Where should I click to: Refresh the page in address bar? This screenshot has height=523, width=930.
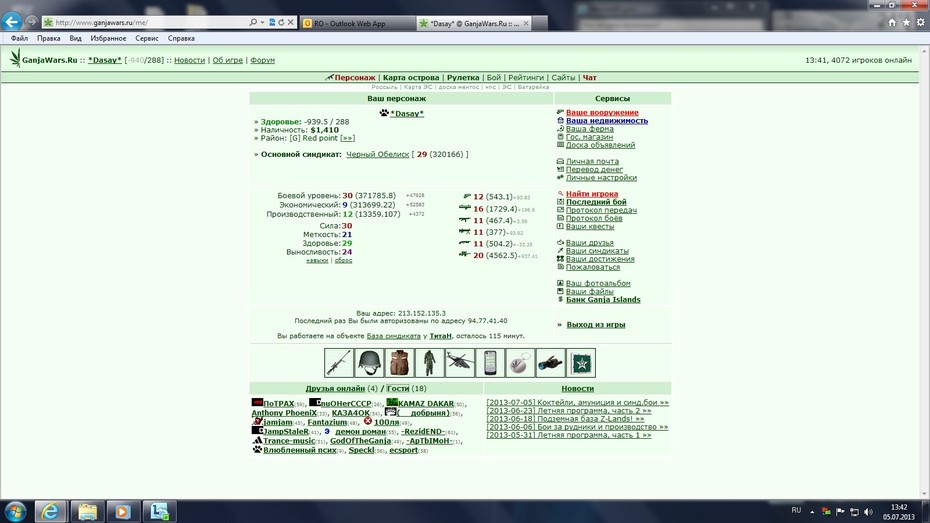tap(281, 23)
